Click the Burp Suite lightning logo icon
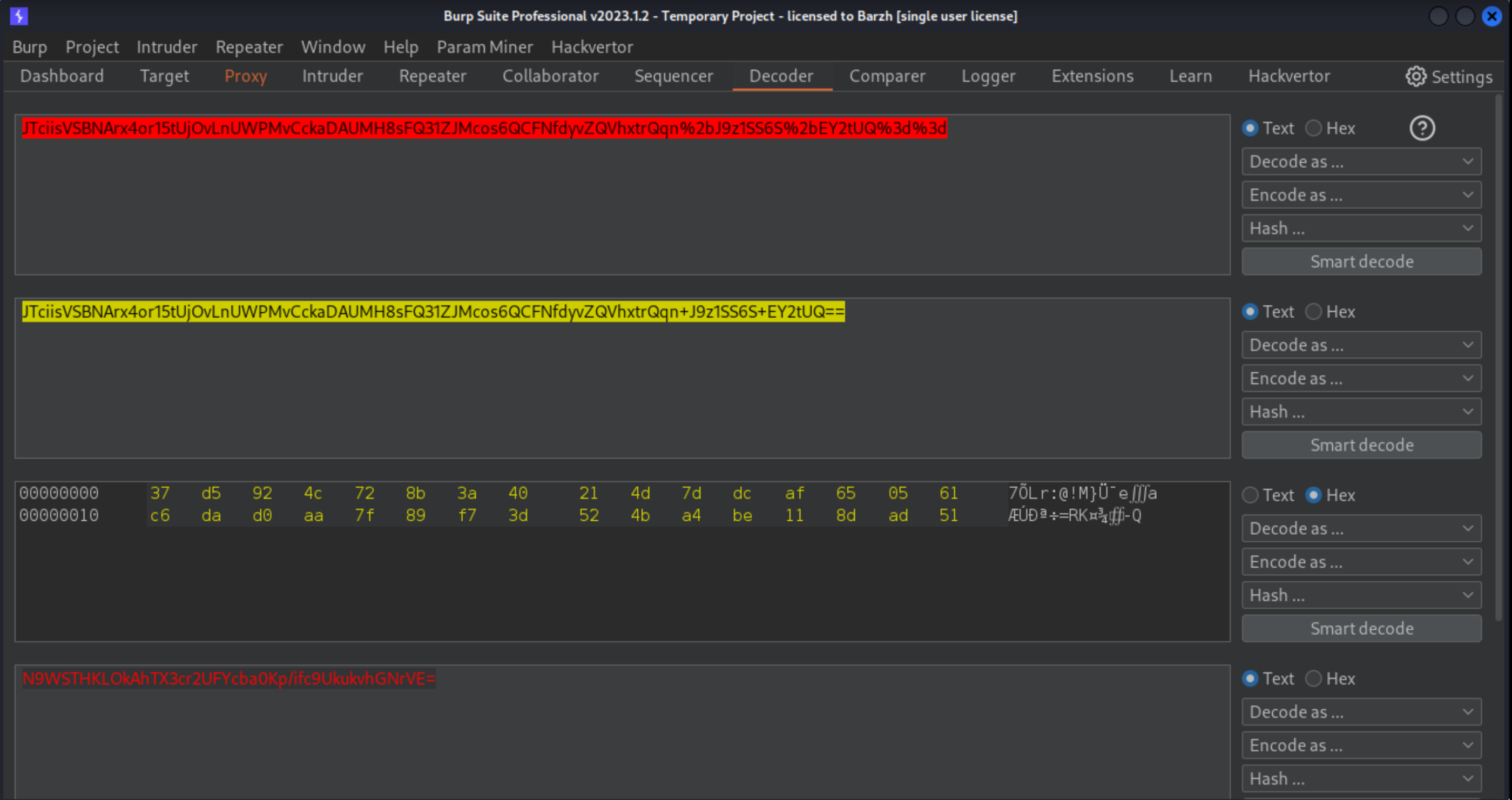Screen dimensions: 1512x800 (x=19, y=16)
